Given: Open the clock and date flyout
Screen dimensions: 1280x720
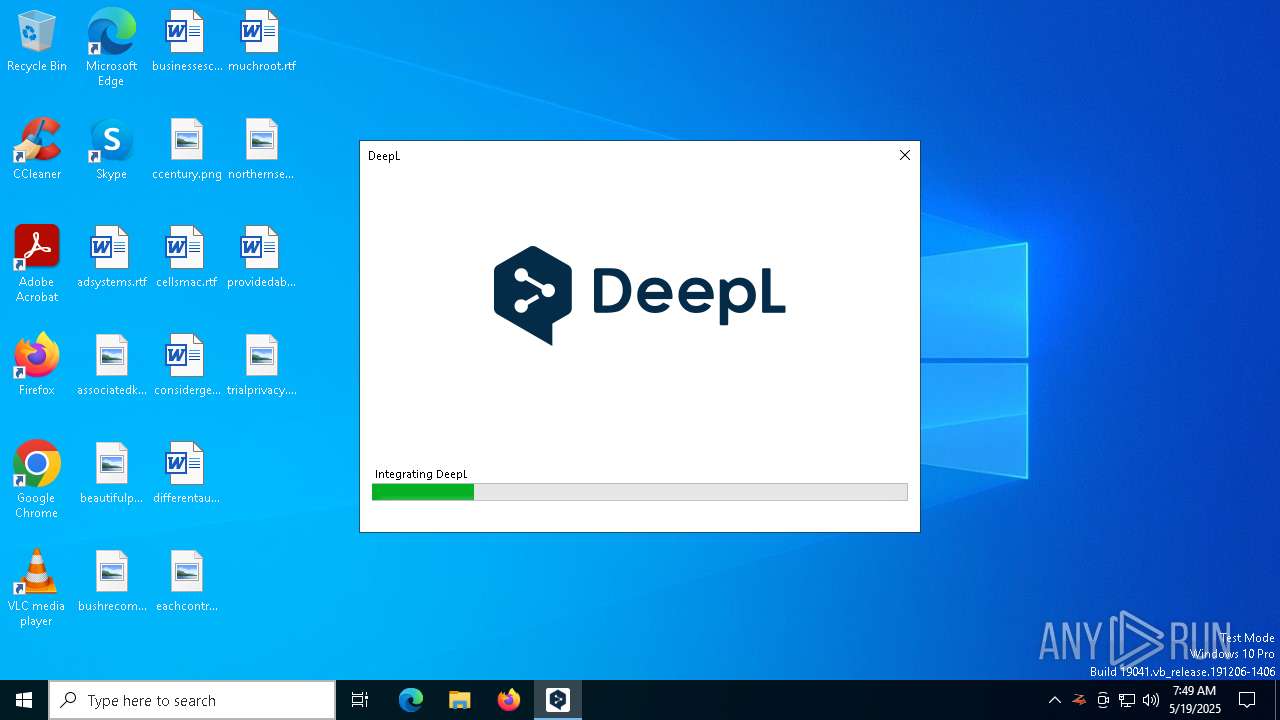Looking at the screenshot, I should [x=1195, y=700].
